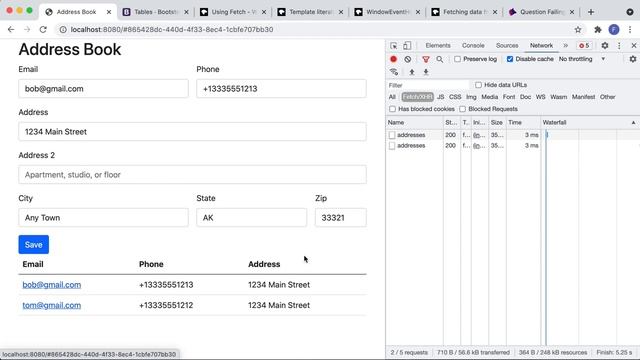
Task: View site information icon in address bar
Action: pos(63,29)
